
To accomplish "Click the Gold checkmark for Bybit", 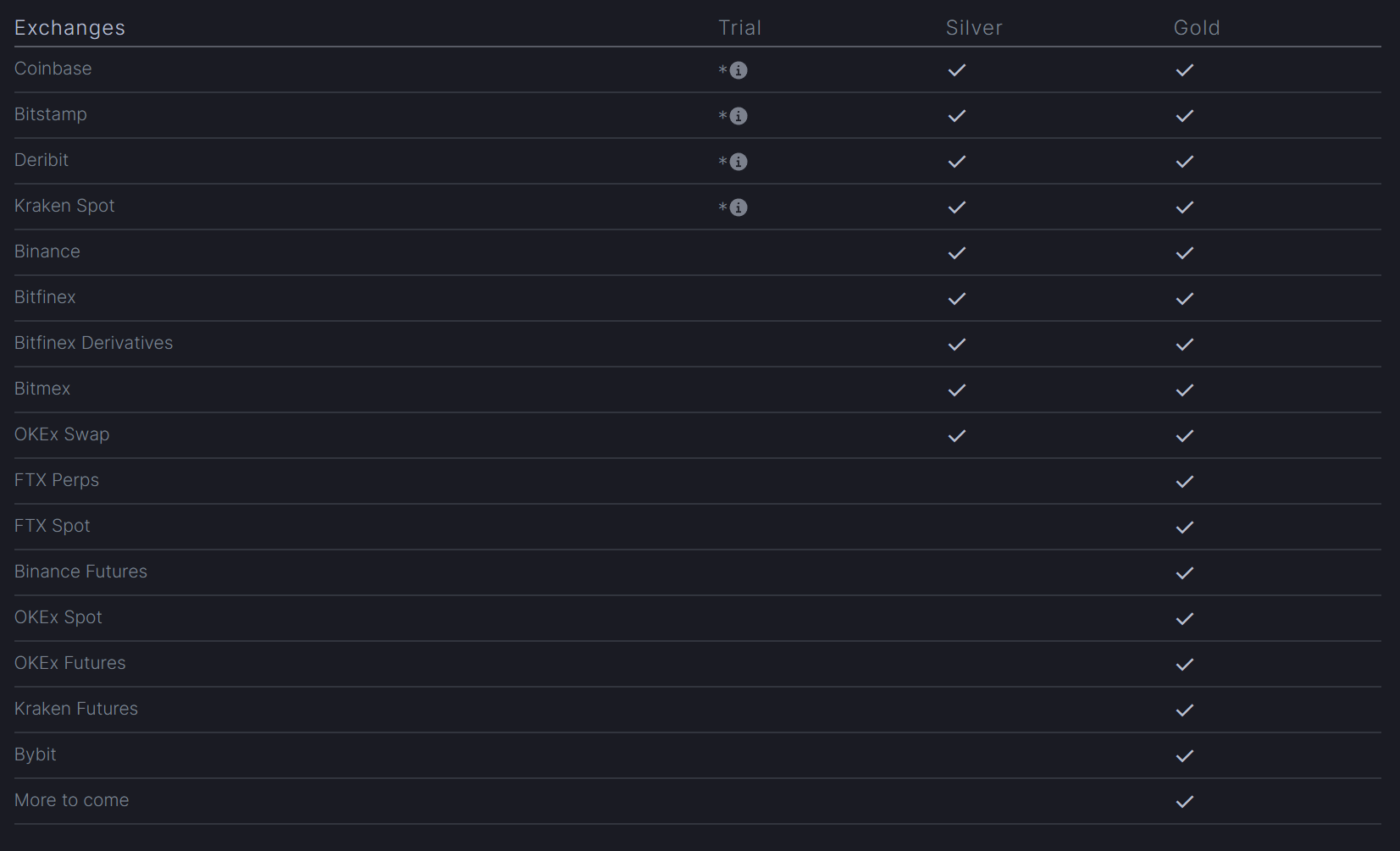I will [x=1185, y=756].
